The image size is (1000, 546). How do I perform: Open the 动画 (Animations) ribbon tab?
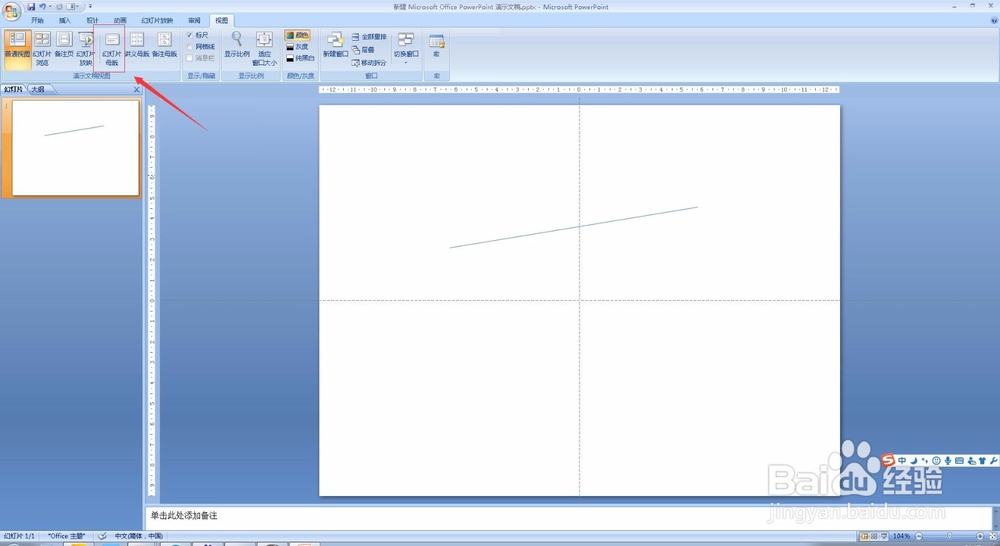pyautogui.click(x=120, y=20)
